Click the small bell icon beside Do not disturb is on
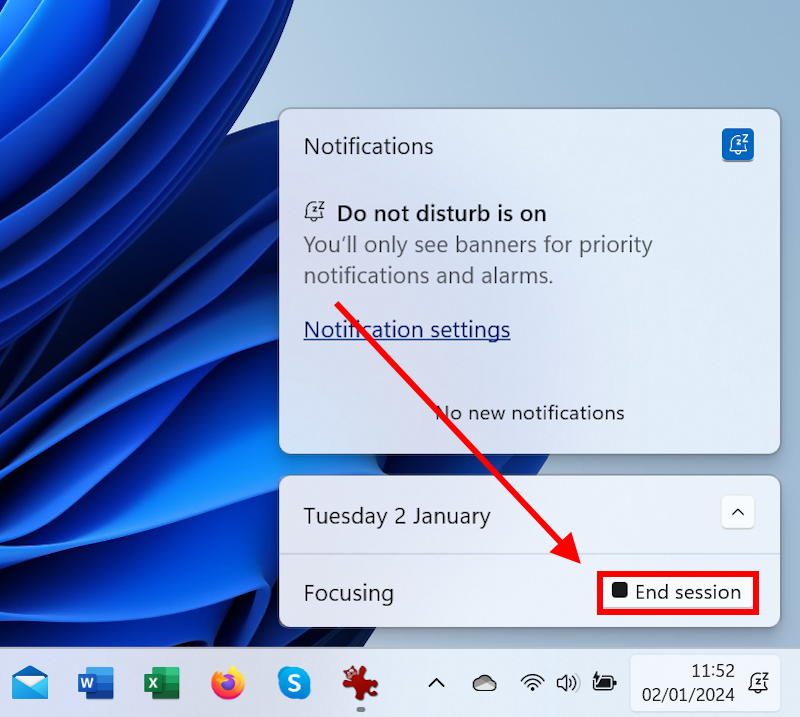This screenshot has width=800, height=717. pyautogui.click(x=315, y=212)
